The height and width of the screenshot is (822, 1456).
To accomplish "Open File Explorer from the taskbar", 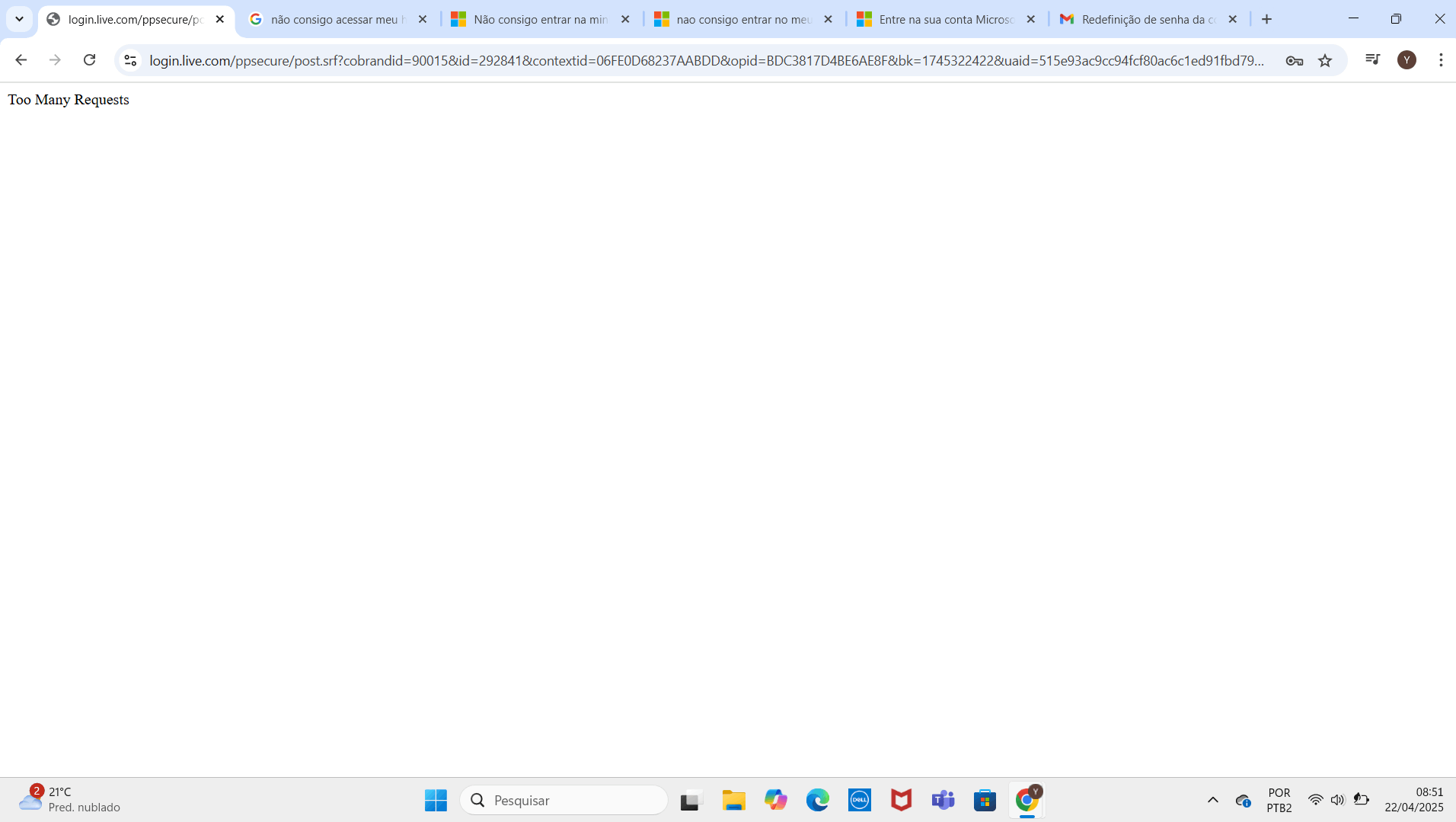I will [x=733, y=800].
